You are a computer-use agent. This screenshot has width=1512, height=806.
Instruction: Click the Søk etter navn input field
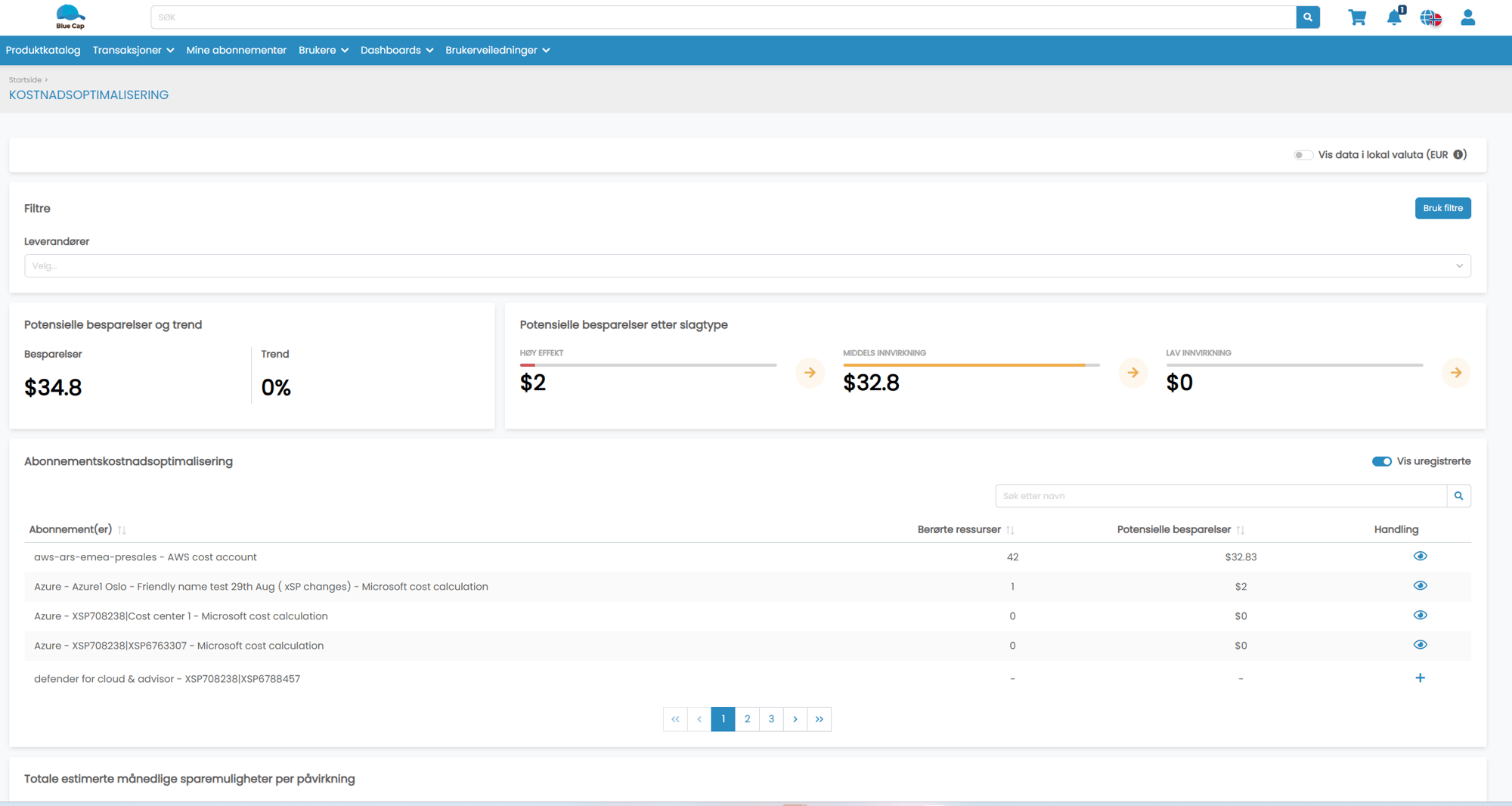click(x=1220, y=496)
